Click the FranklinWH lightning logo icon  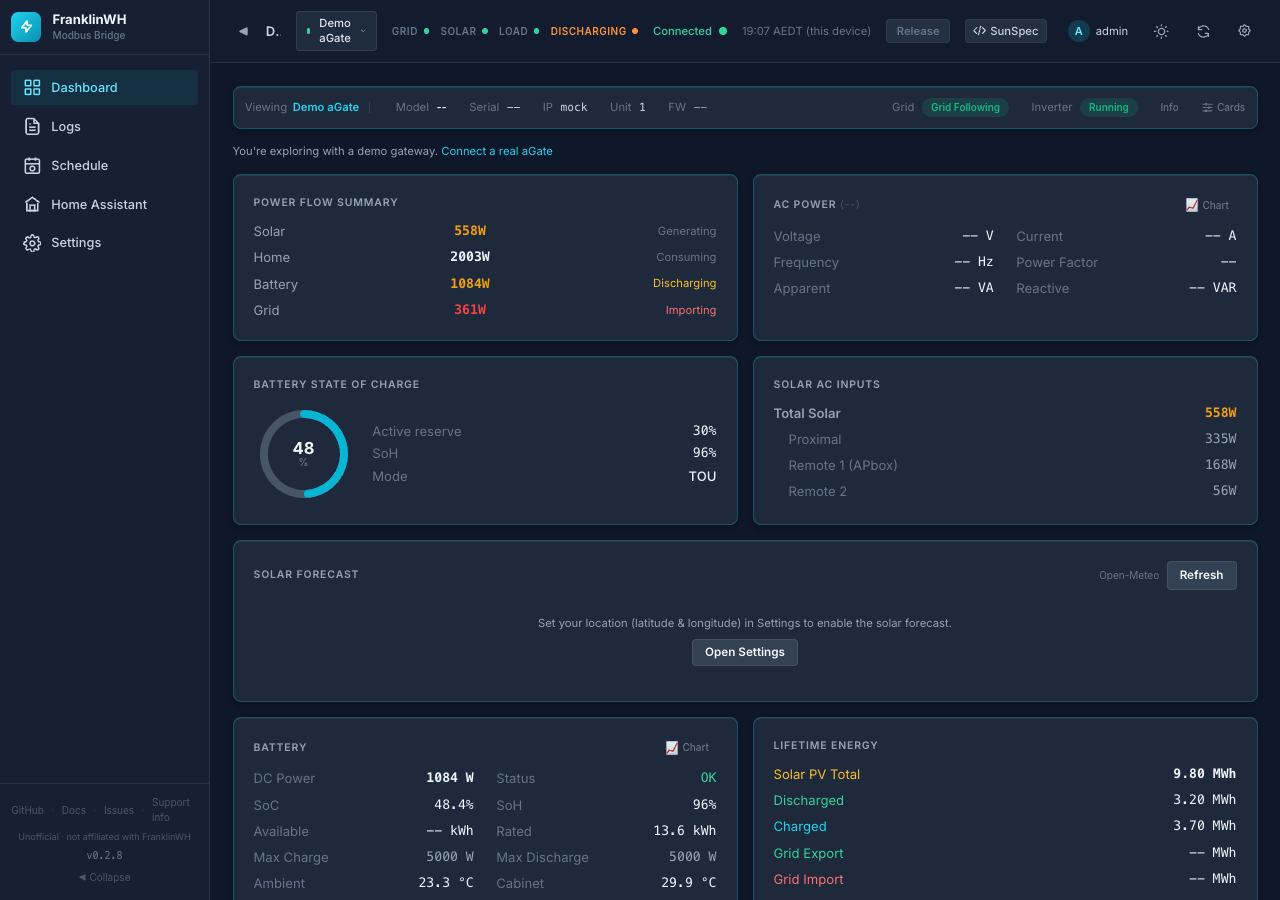click(26, 27)
